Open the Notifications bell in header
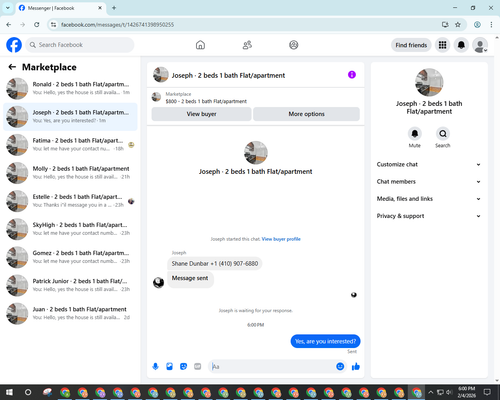Screen dimensions: 500x400 [x=461, y=45]
